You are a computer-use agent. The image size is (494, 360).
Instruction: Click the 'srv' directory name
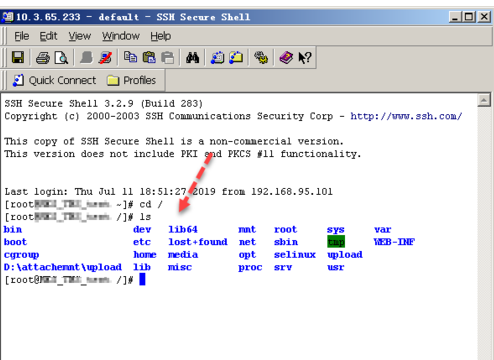[x=283, y=267]
